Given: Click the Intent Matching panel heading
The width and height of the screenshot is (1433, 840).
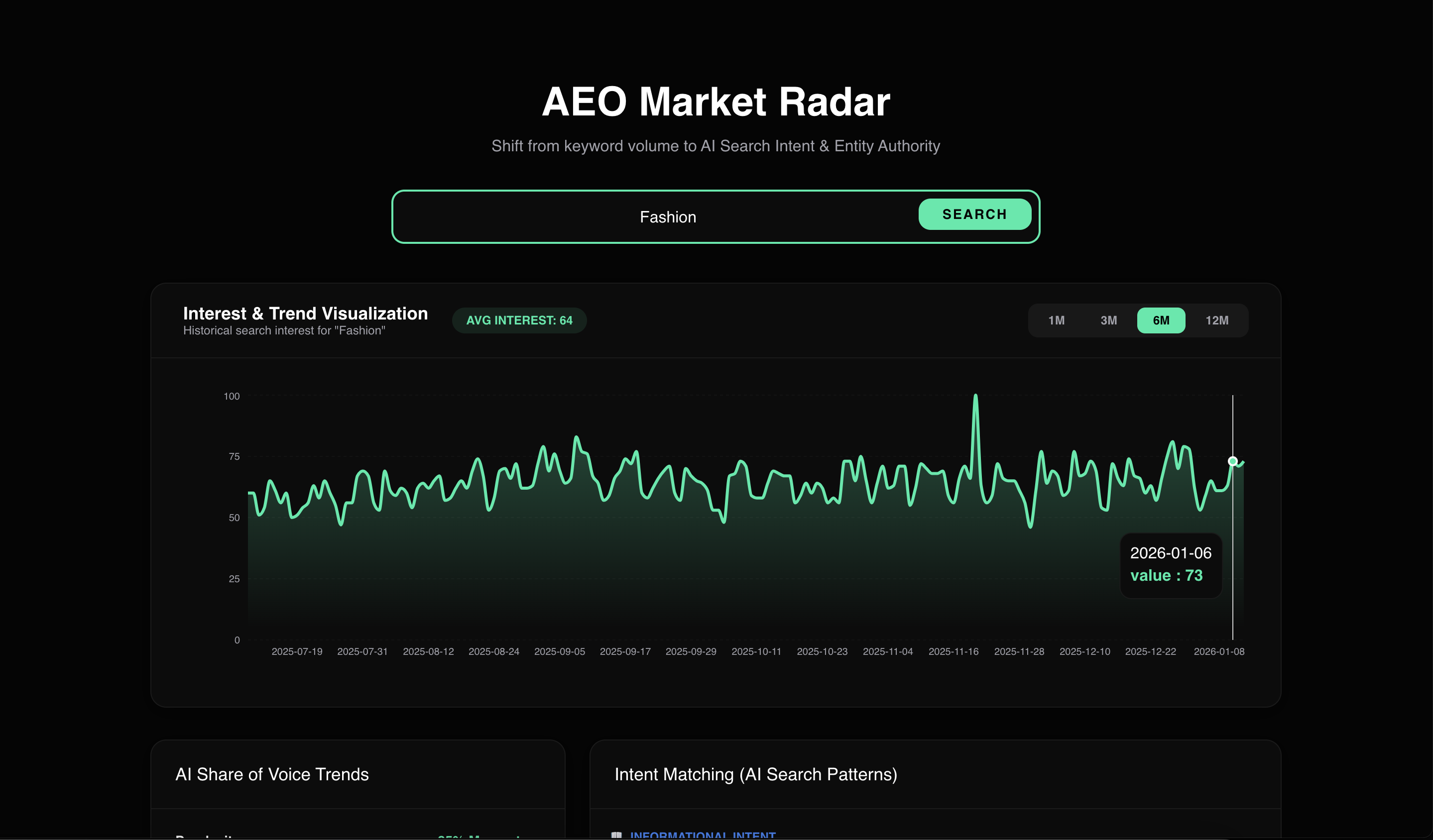Looking at the screenshot, I should (755, 774).
